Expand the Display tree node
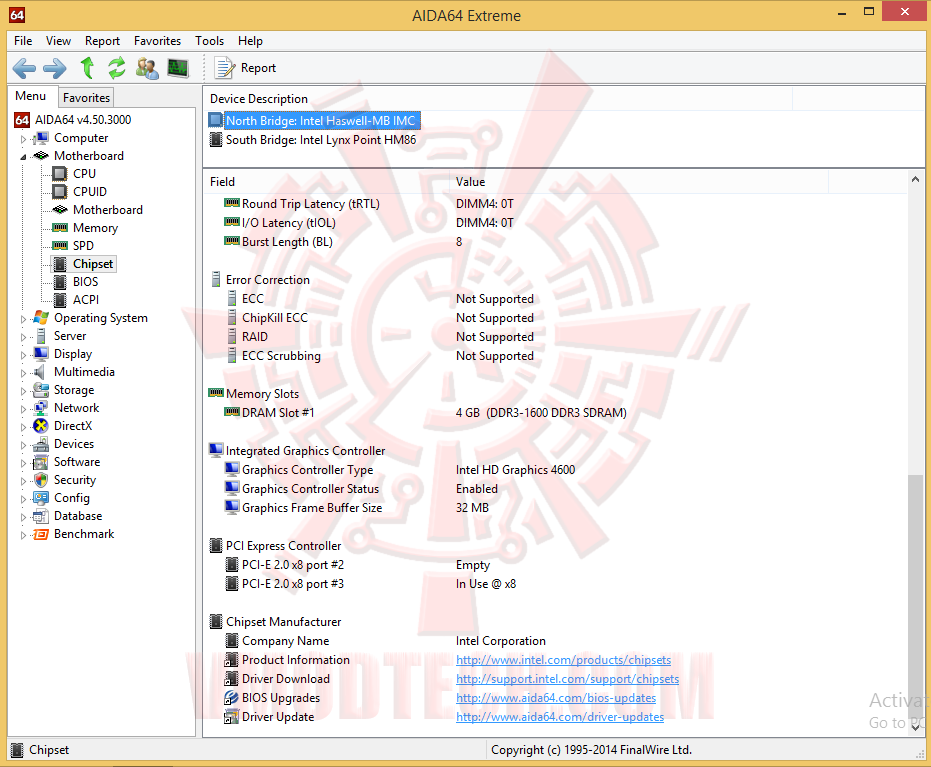The image size is (931, 767). pyautogui.click(x=23, y=355)
